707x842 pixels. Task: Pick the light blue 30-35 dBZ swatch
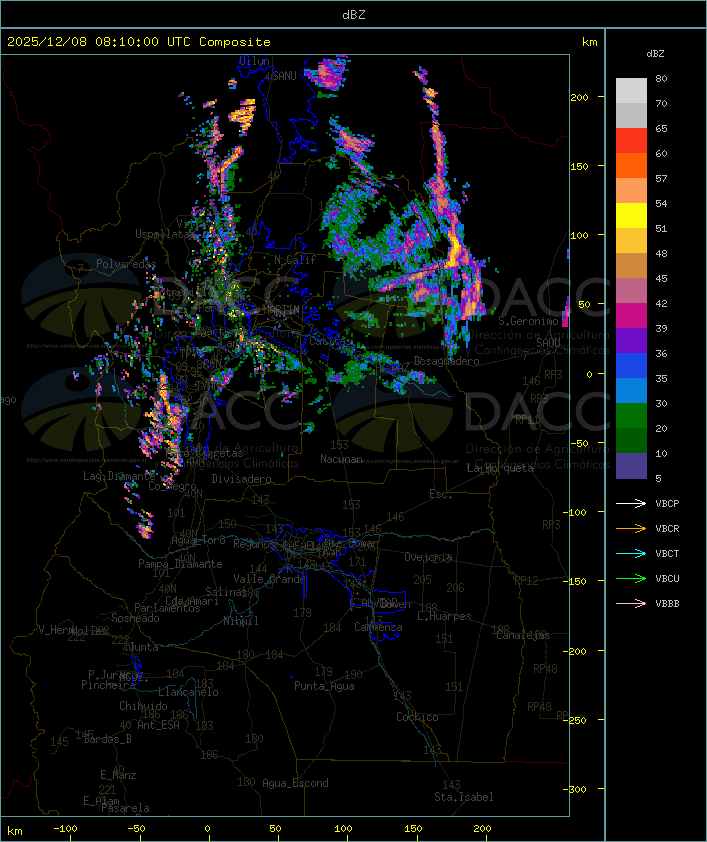pyautogui.click(x=631, y=391)
